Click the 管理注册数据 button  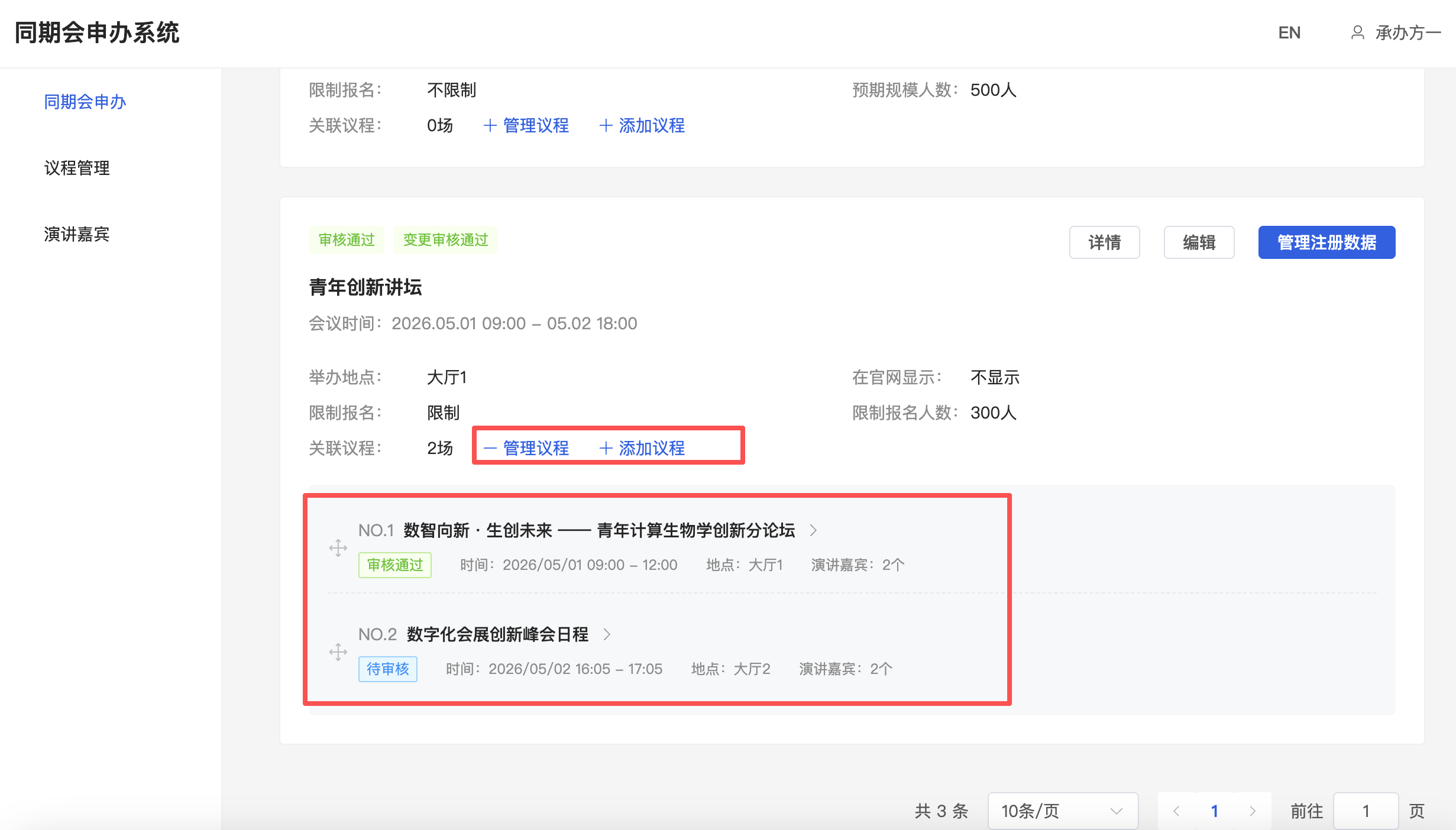(1326, 242)
